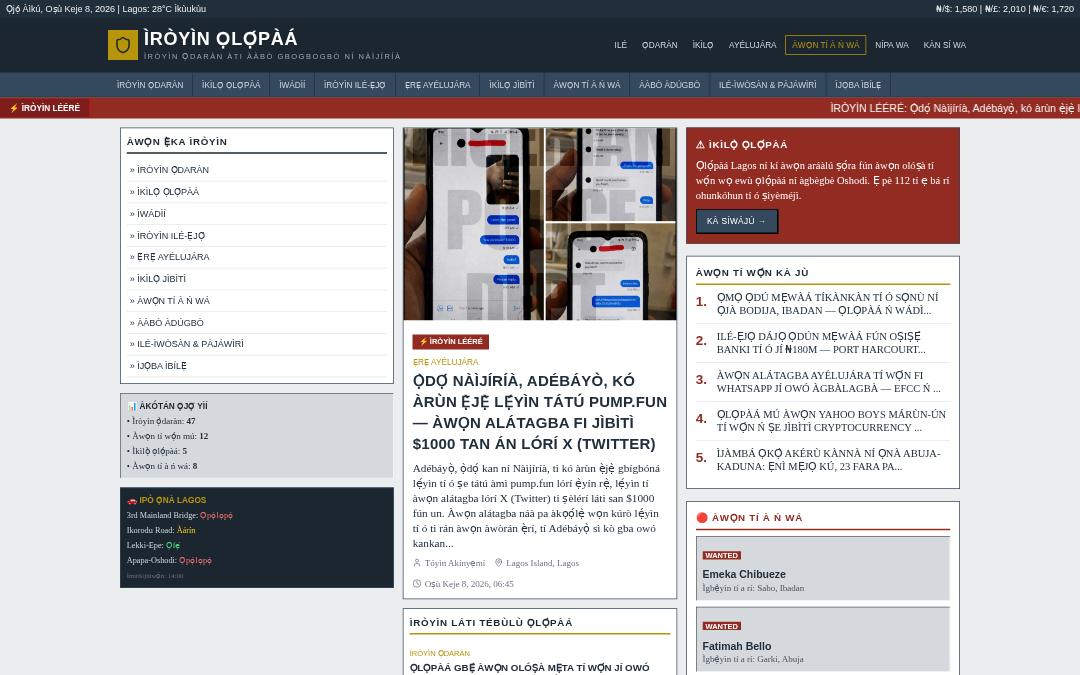Switch to Ìròyìn Ilé-Ẹjọ́ category tab
Screen dimensions: 1080x675
tap(355, 85)
